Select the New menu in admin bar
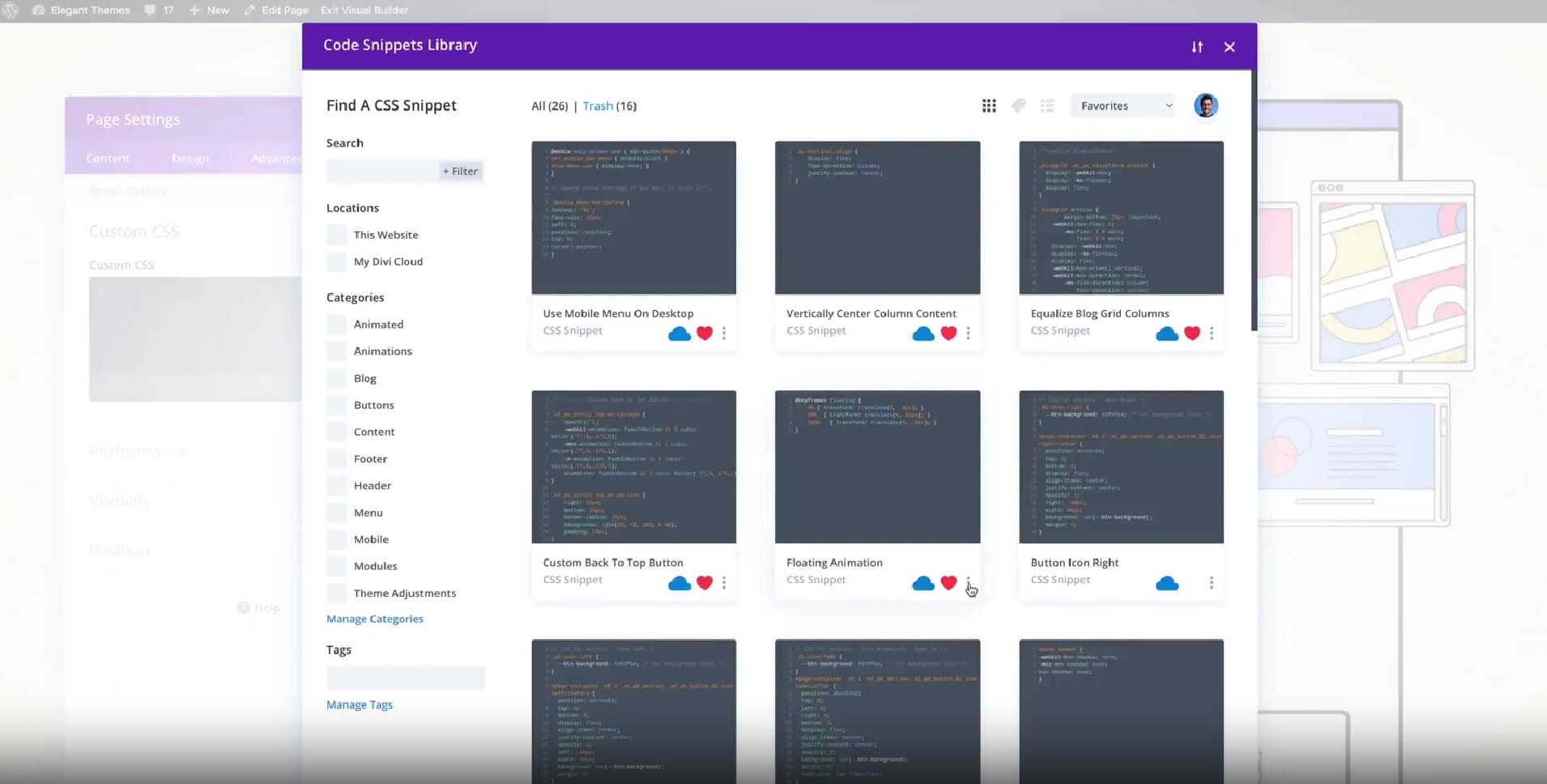This screenshot has height=784, width=1547. [209, 10]
